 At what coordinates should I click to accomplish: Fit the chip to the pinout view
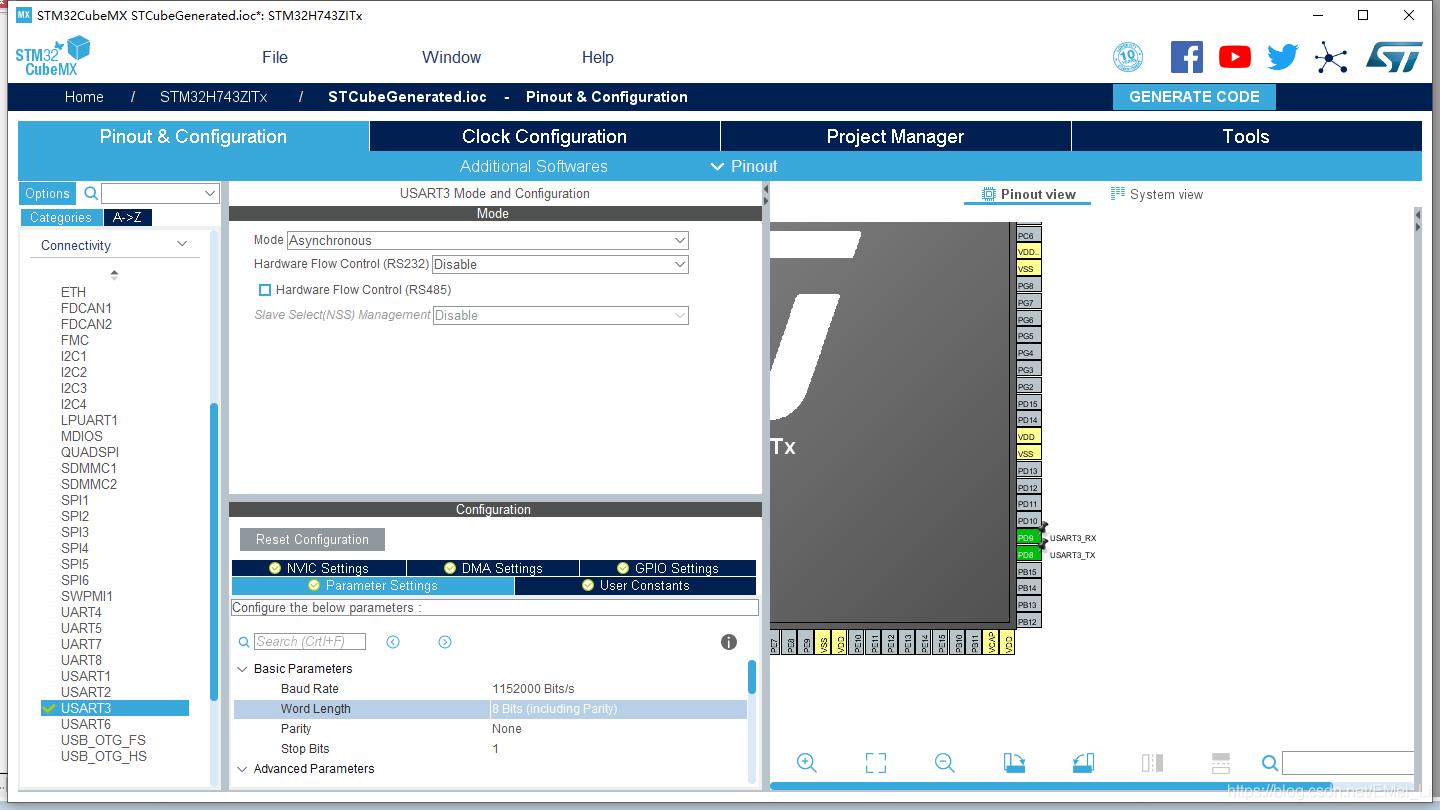point(876,763)
